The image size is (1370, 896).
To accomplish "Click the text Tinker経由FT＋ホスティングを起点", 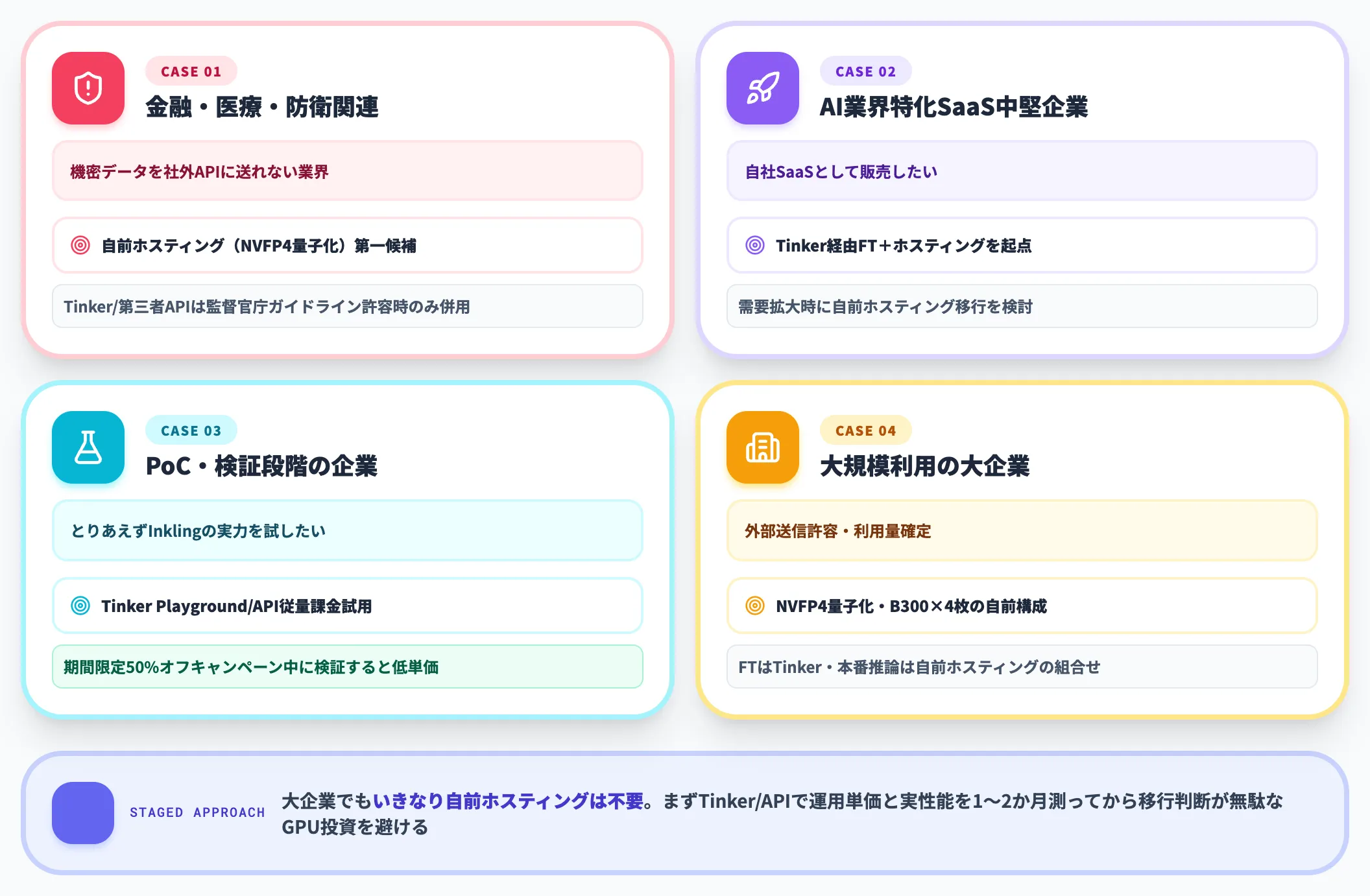I will coord(904,246).
